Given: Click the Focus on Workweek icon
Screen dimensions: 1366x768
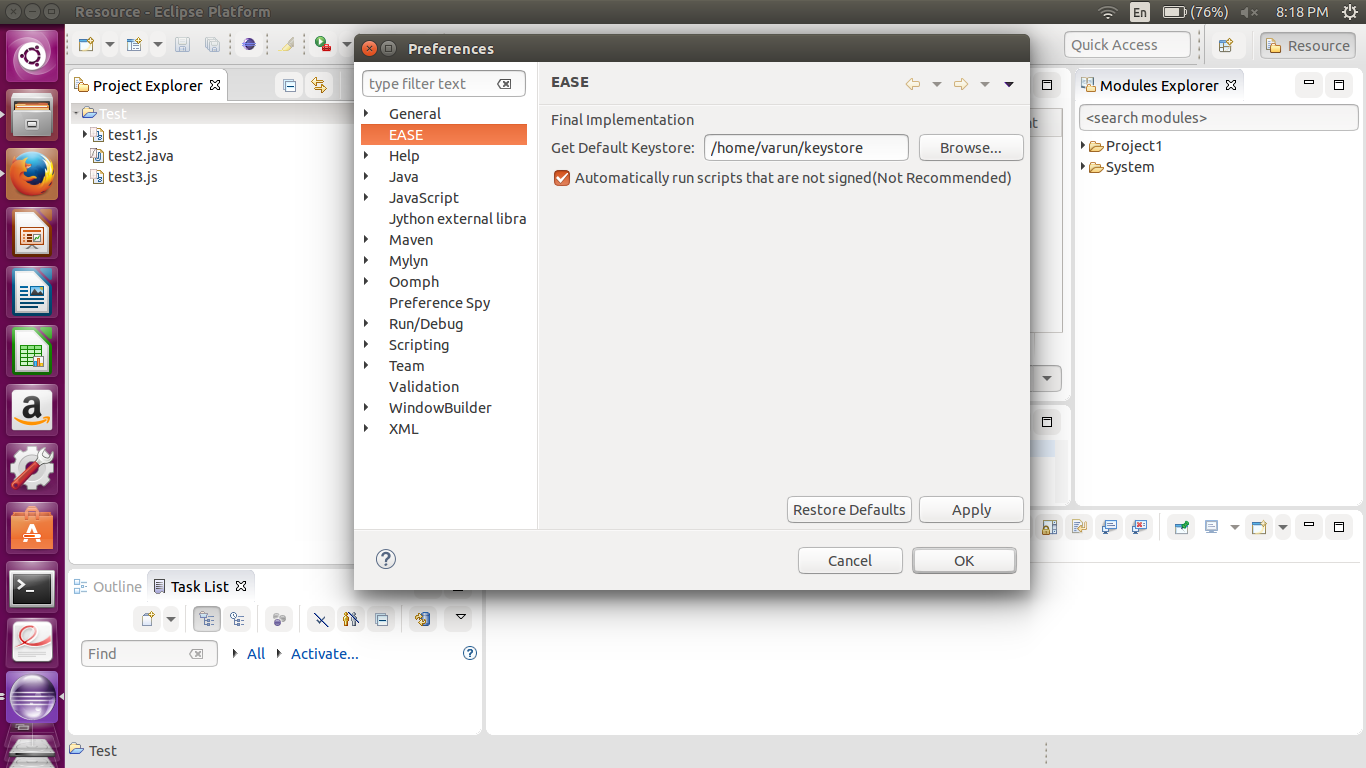Looking at the screenshot, I should click(x=281, y=620).
